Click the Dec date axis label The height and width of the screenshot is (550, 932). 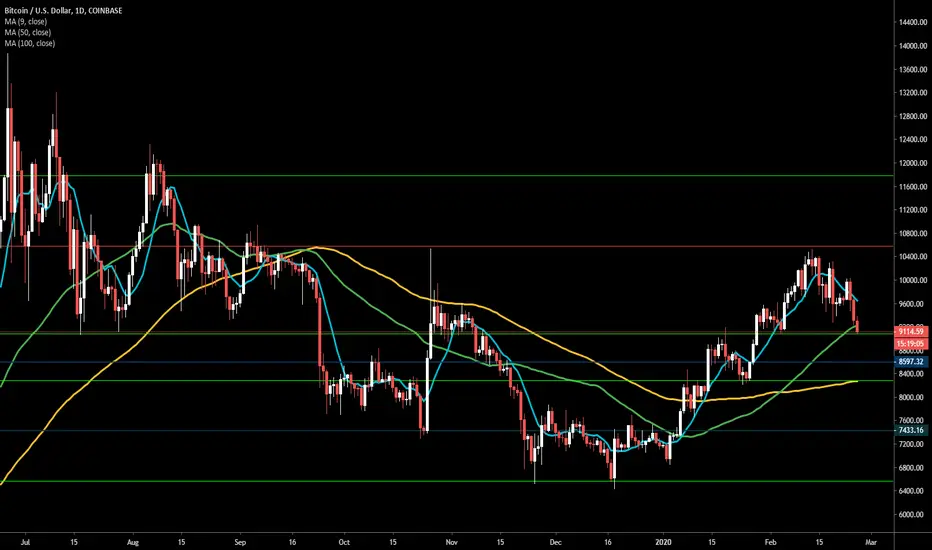pyautogui.click(x=556, y=542)
